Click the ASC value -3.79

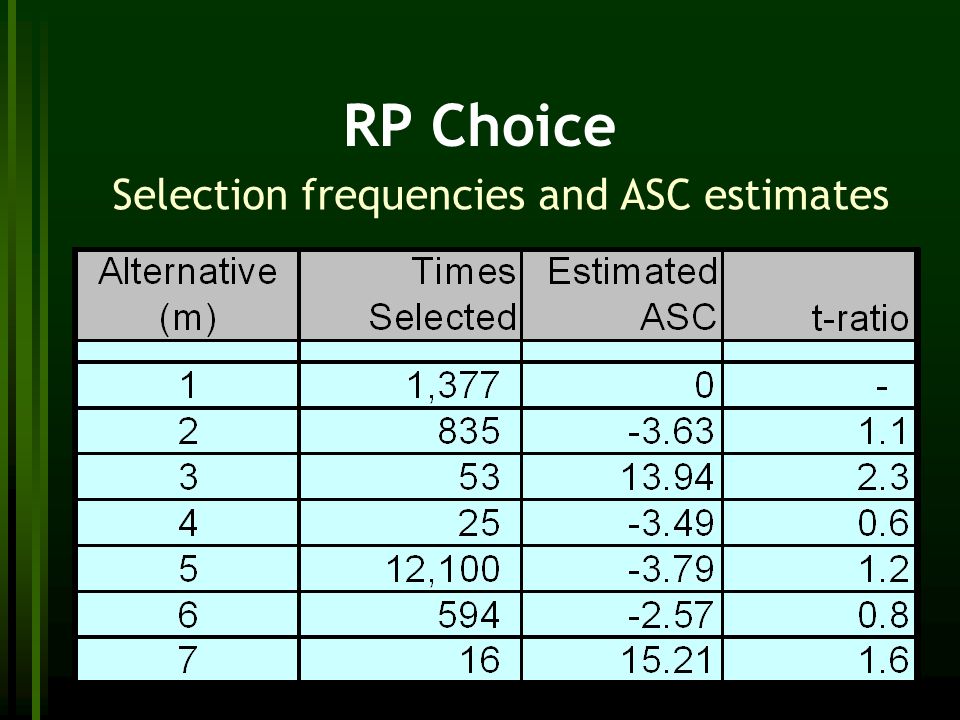point(622,569)
